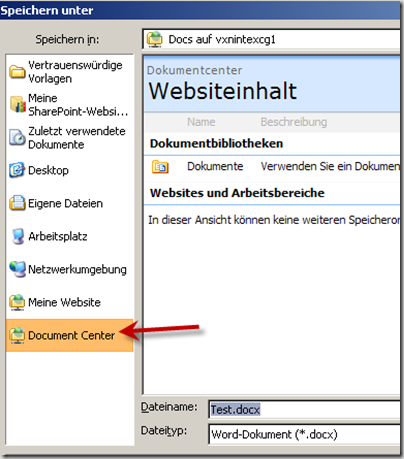Screen dimensions: 404x459
Task: Click the Dokumentbibliotheken section heading
Action: pos(216,143)
